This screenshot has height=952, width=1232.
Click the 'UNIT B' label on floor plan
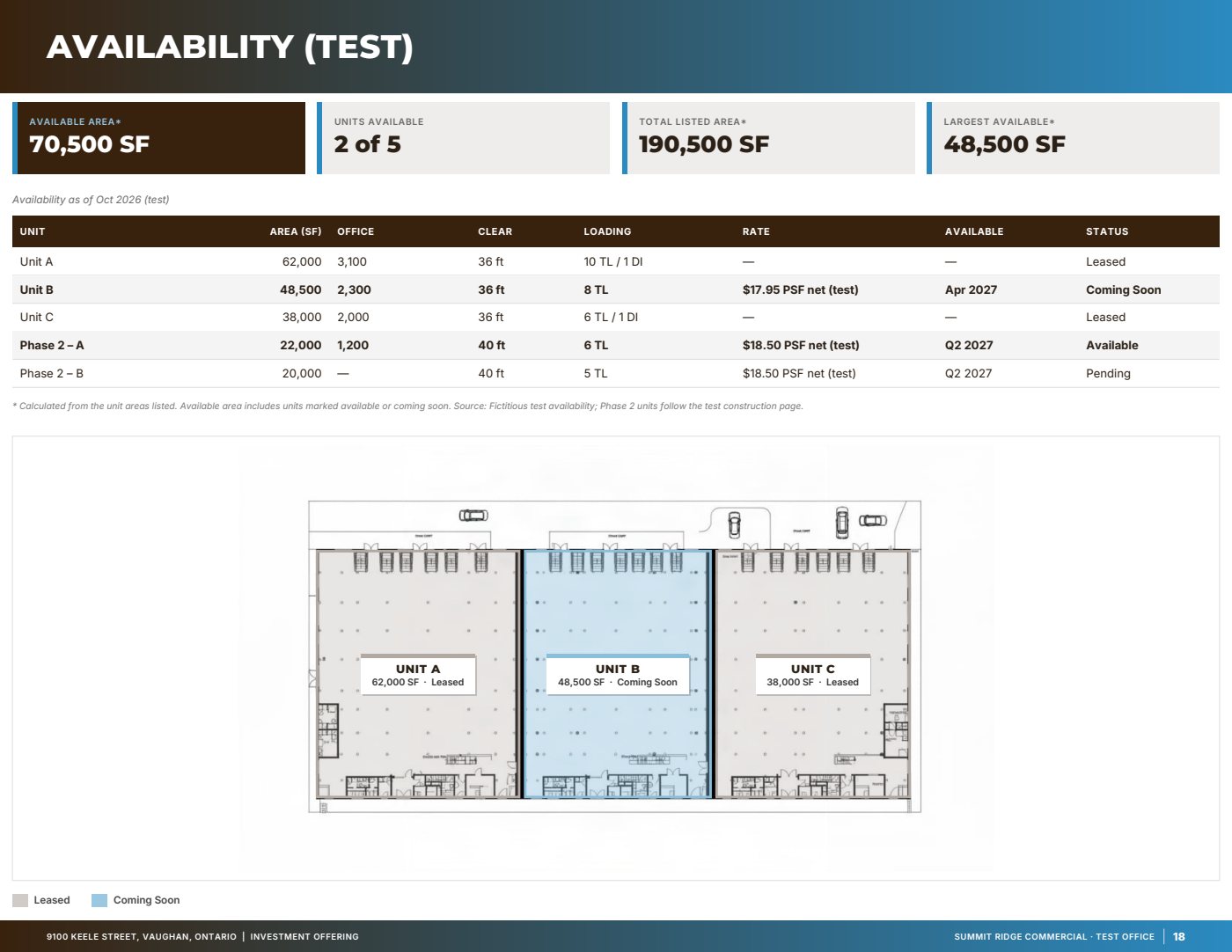click(x=618, y=669)
